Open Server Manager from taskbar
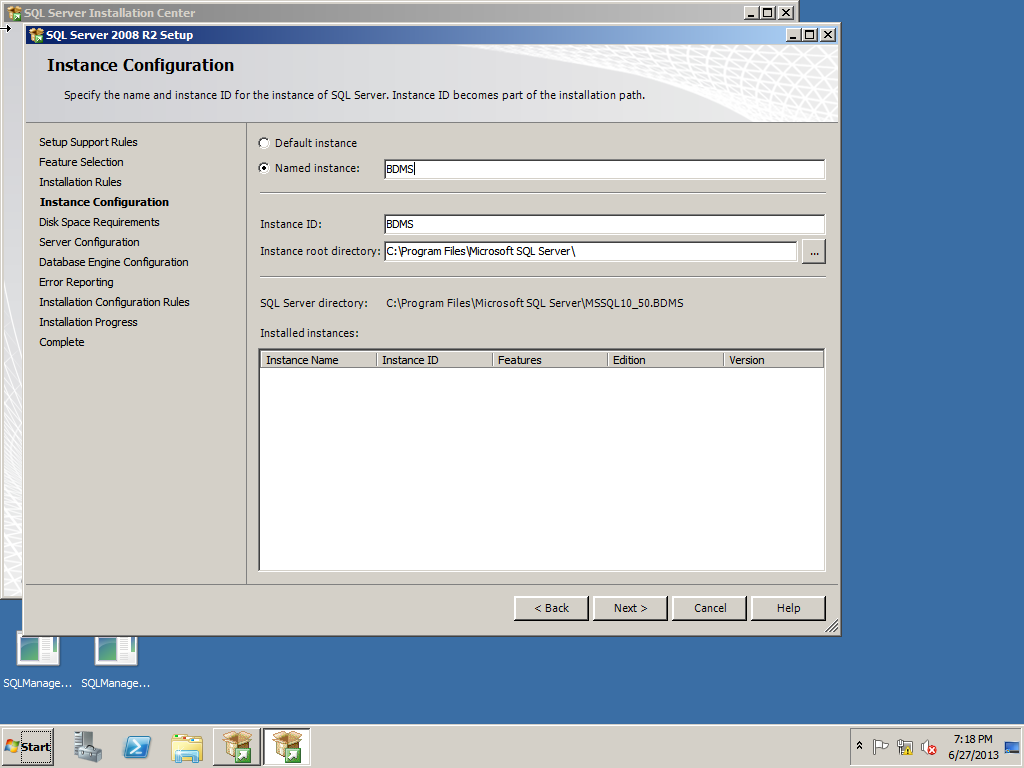Screen dimensions: 1024x768 coord(88,746)
